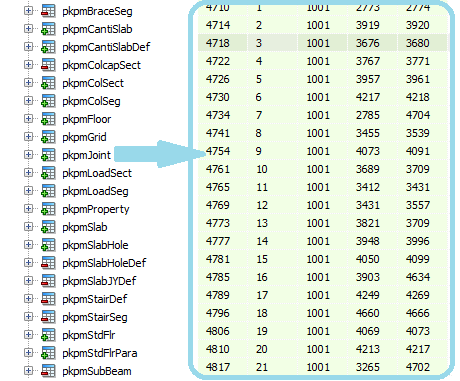Click cell 2785 in row 7
The image size is (460, 381).
(x=368, y=115)
